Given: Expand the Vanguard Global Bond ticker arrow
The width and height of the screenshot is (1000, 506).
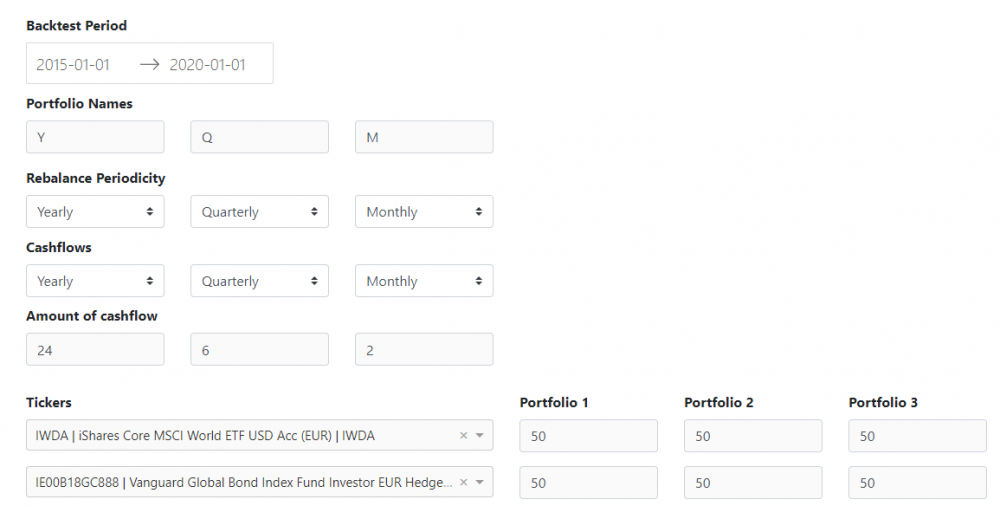Looking at the screenshot, I should tap(480, 483).
